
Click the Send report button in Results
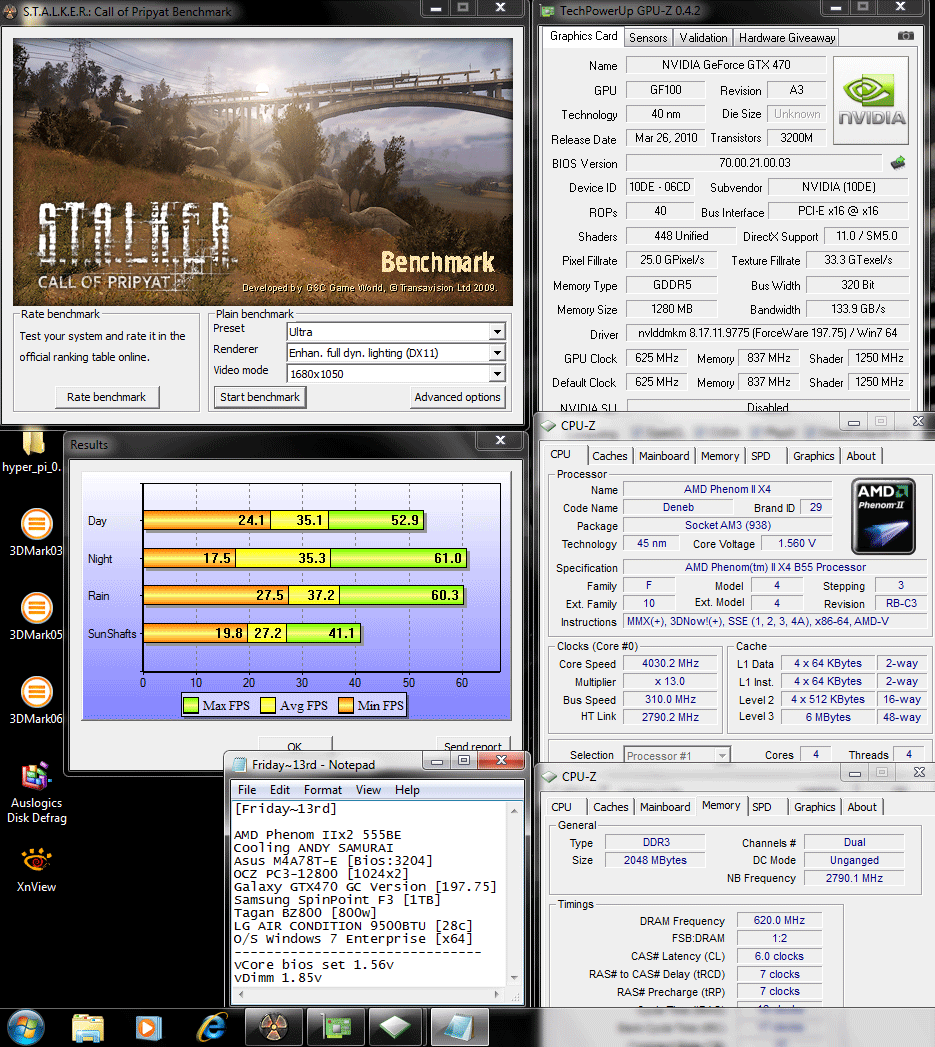point(473,745)
